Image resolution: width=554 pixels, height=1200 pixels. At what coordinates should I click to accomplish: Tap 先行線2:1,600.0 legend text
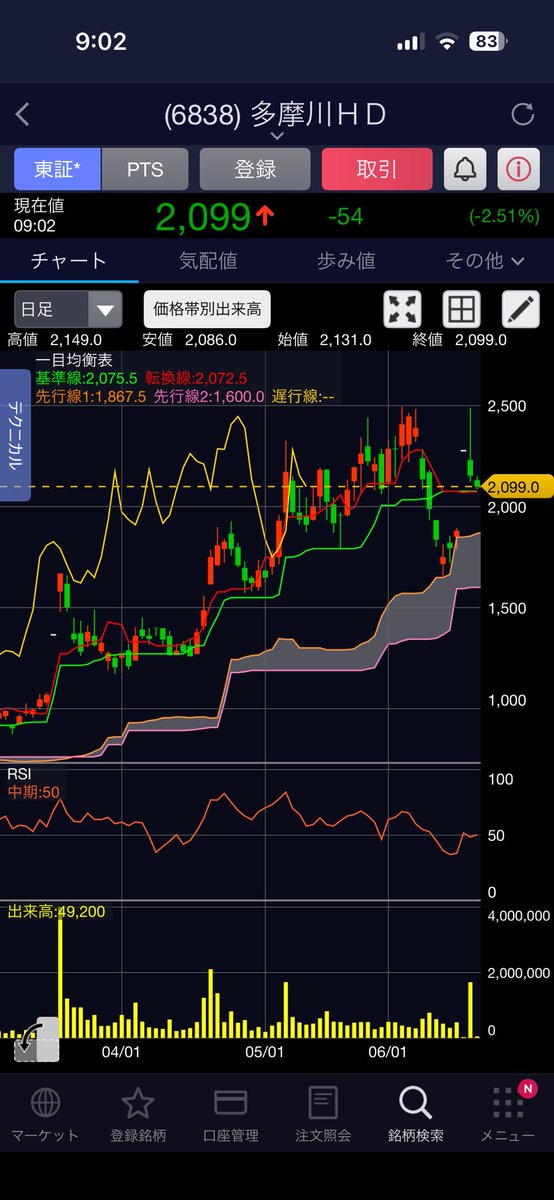[x=210, y=395]
